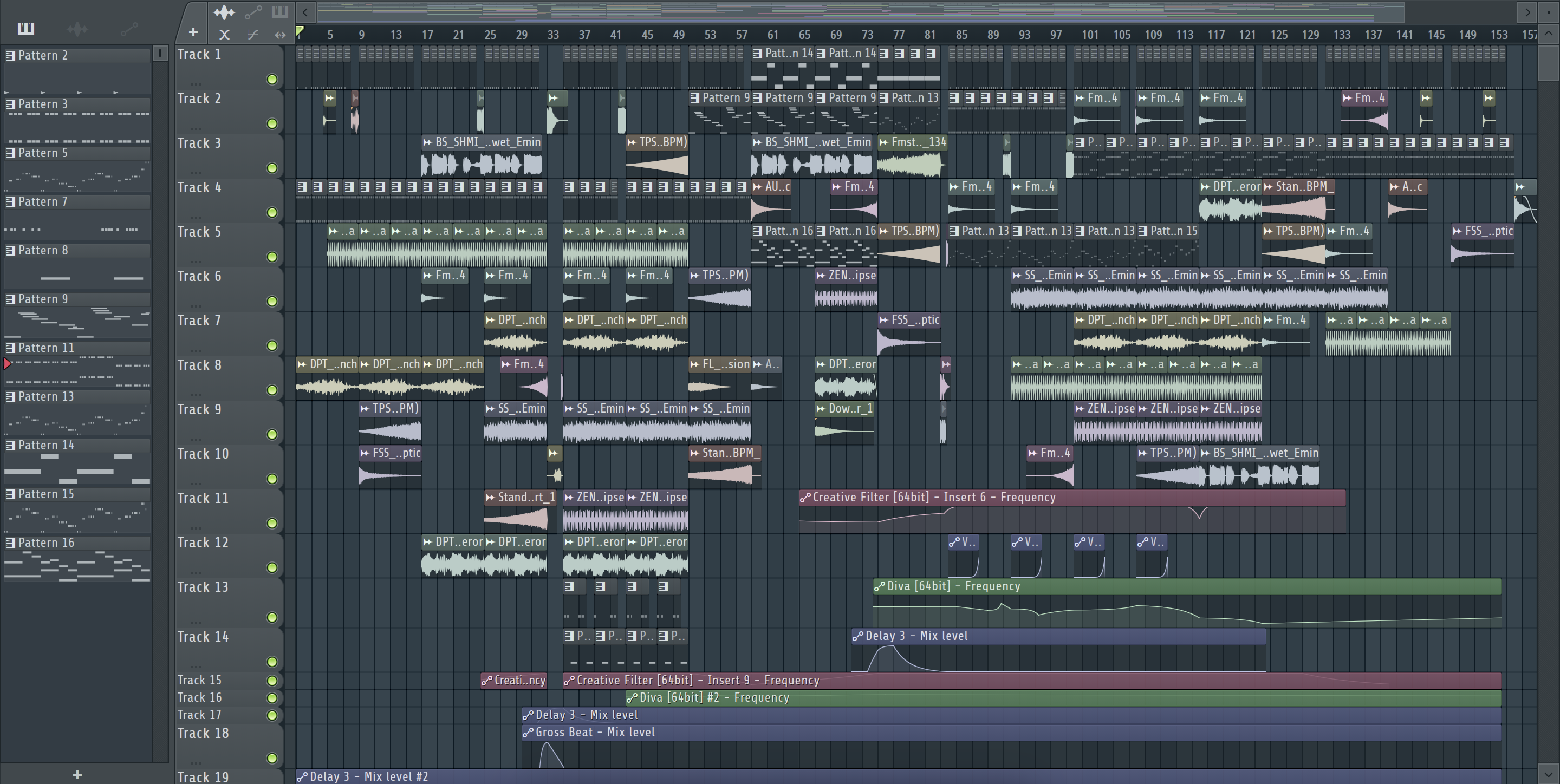Screen dimensions: 1560x784
Task: Click the audio icon of AU..c clip
Action: (x=758, y=186)
